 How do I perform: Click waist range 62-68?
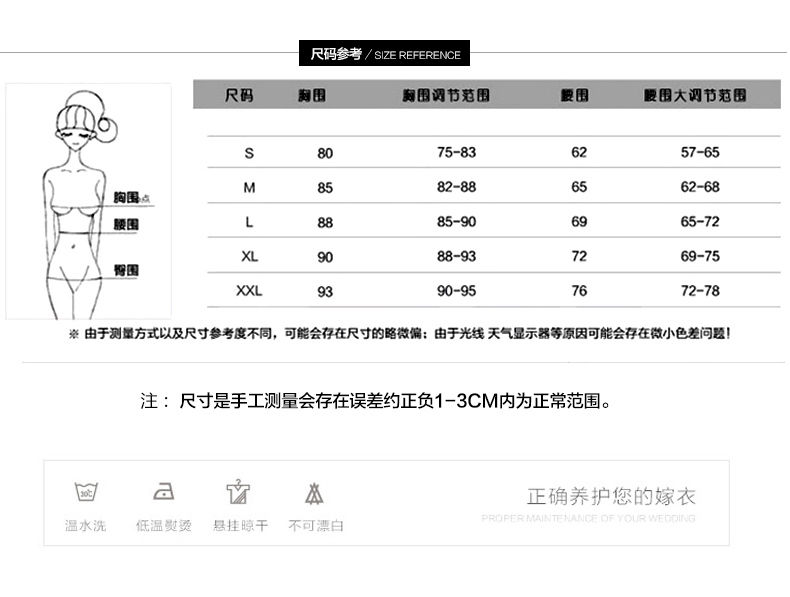[x=700, y=187]
